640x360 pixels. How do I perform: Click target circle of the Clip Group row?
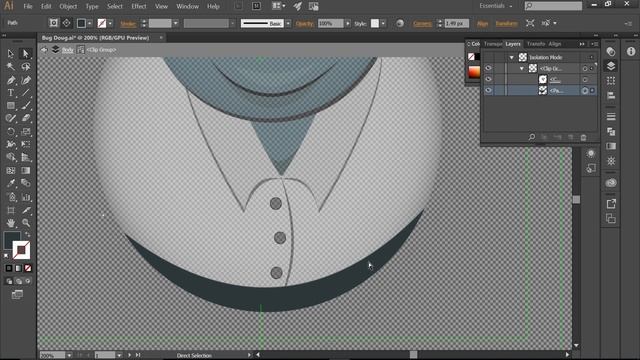pyautogui.click(x=585, y=69)
